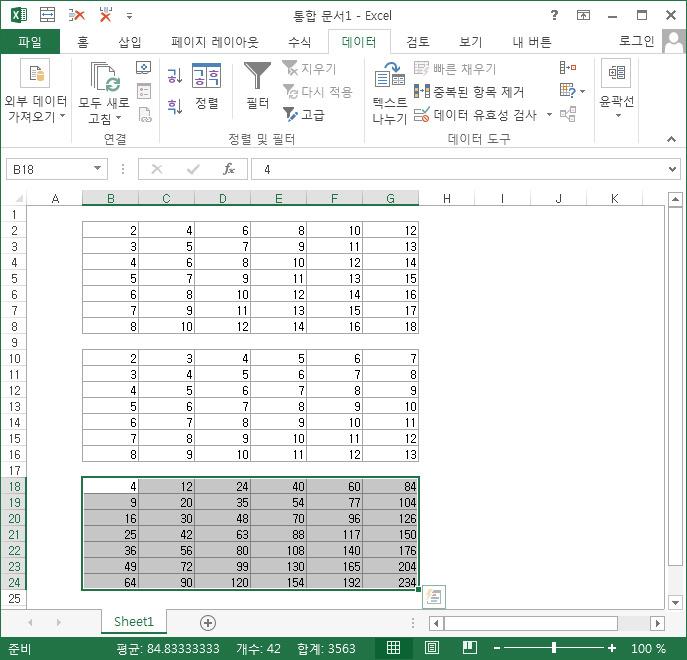Select the Sheet1 sheet tab
Screen dimensions: 687x660
tap(134, 621)
